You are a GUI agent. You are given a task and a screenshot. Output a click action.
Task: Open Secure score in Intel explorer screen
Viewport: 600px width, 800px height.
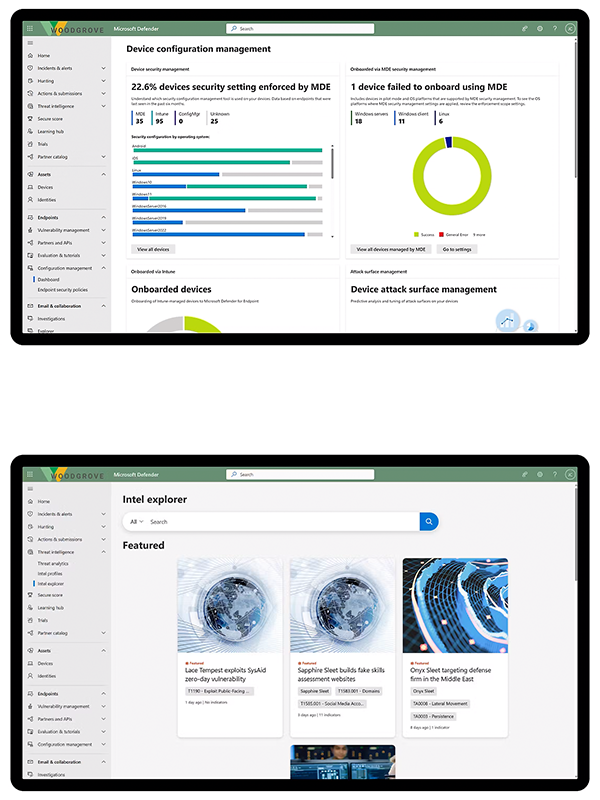(50, 595)
